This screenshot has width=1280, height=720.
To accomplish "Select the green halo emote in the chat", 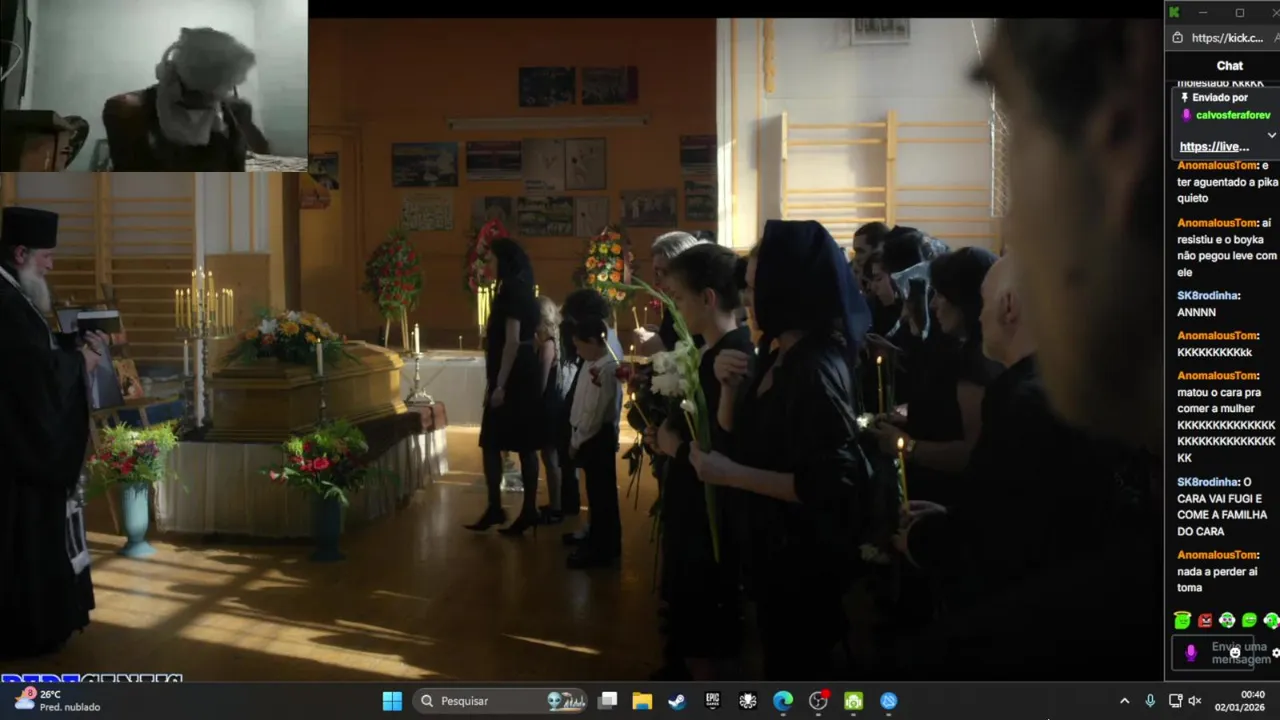I will pyautogui.click(x=1183, y=621).
